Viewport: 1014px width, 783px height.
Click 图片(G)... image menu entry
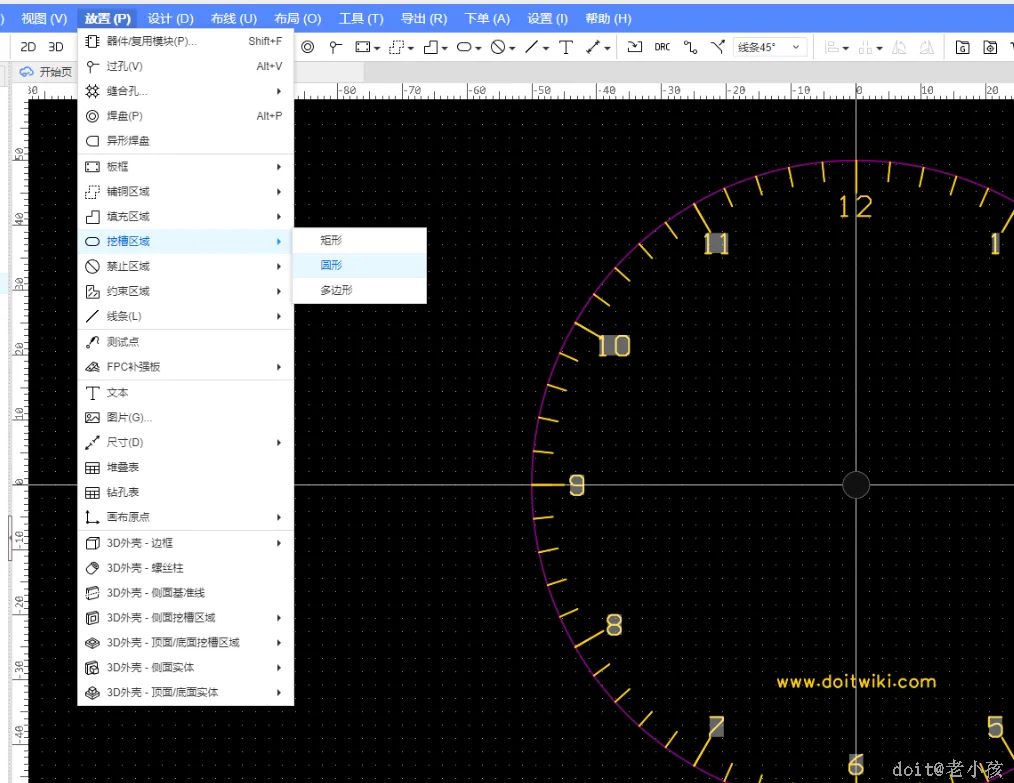(129, 417)
